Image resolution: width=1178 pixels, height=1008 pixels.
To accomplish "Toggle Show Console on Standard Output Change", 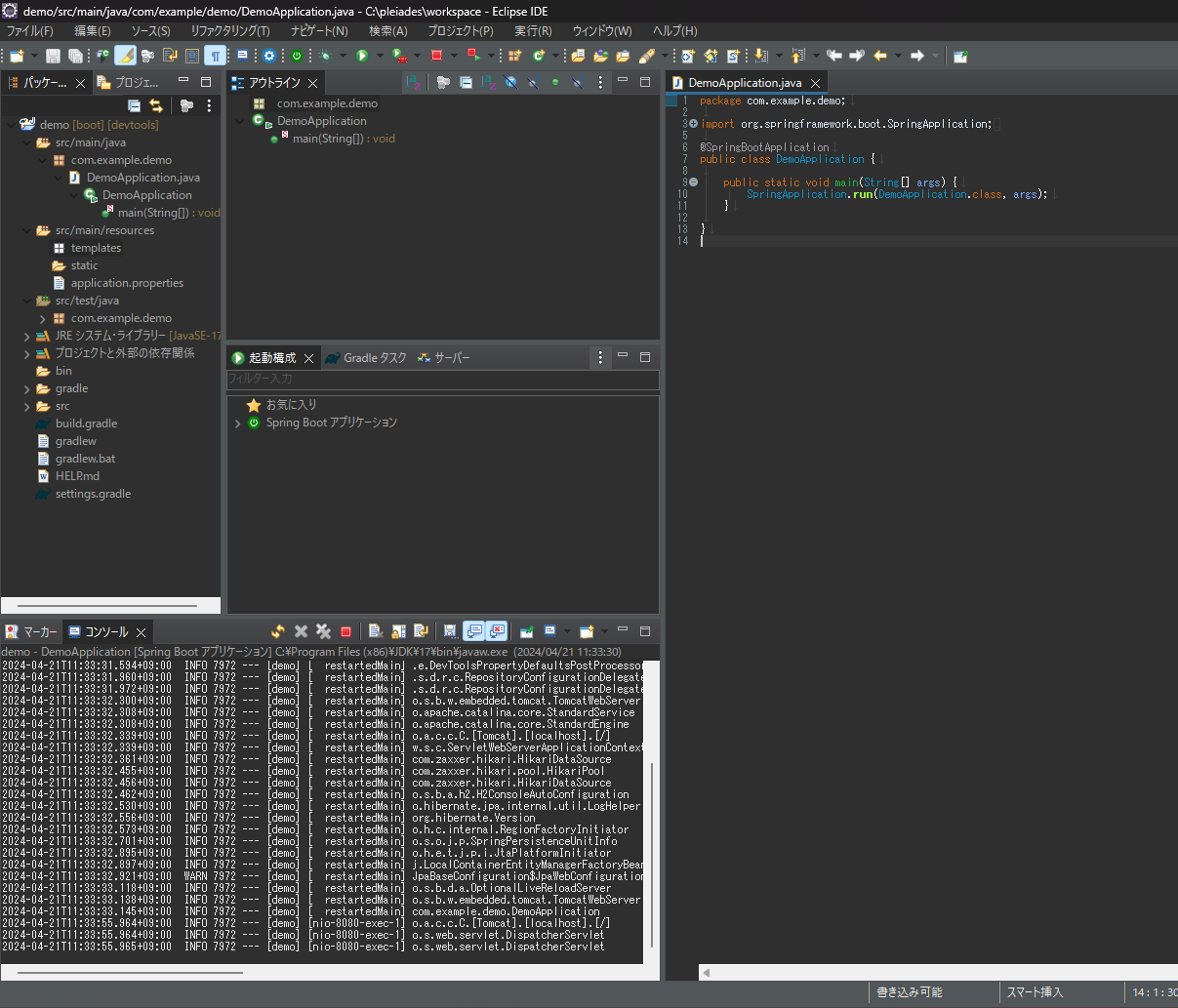I will point(472,630).
